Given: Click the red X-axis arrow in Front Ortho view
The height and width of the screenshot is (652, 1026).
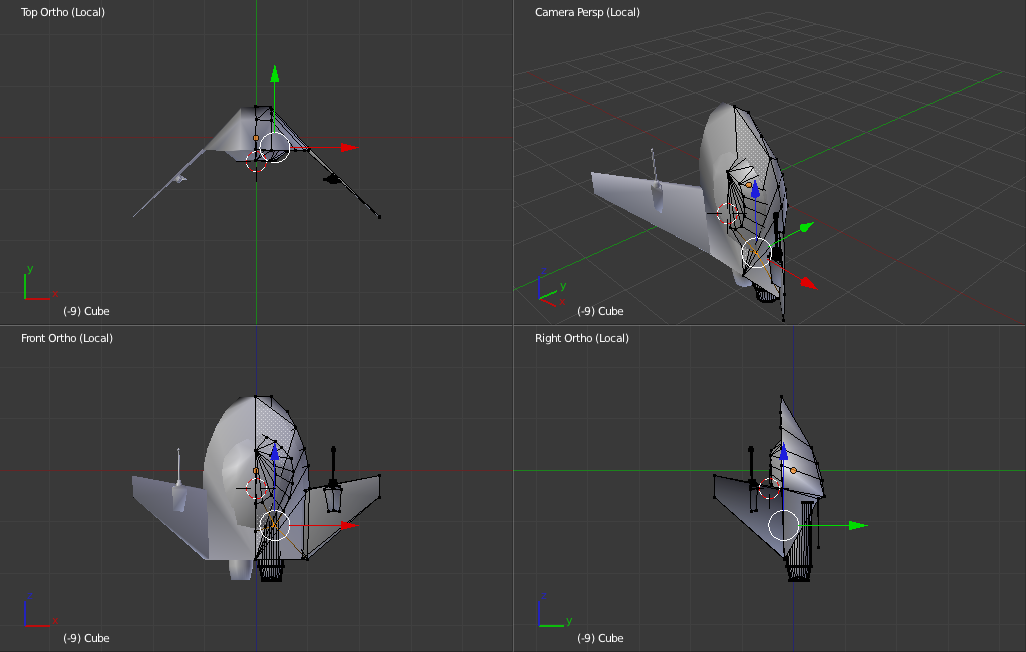Looking at the screenshot, I should [348, 524].
